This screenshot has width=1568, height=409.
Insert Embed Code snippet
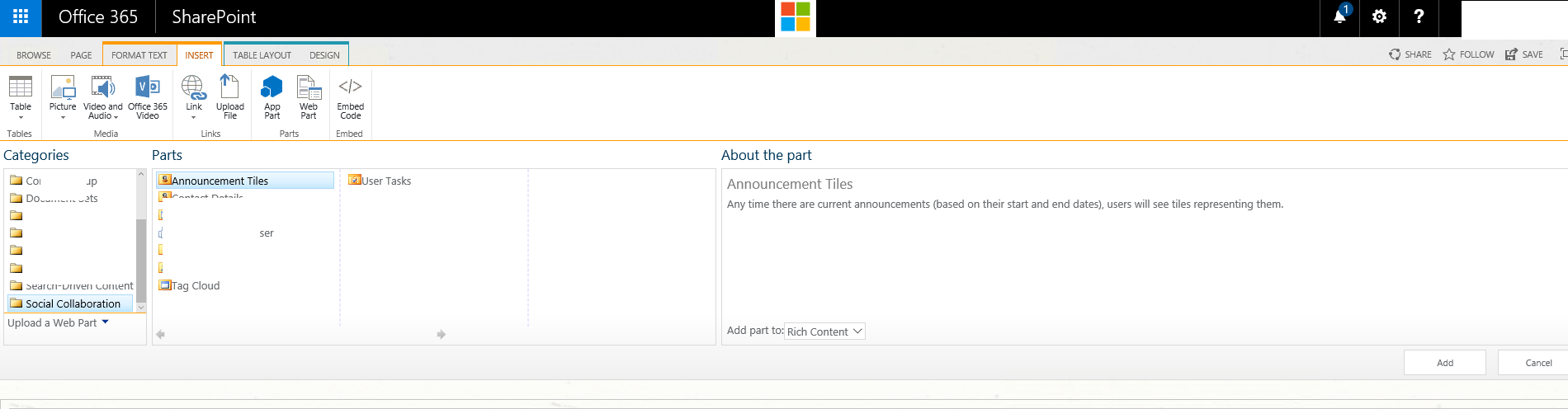[351, 97]
